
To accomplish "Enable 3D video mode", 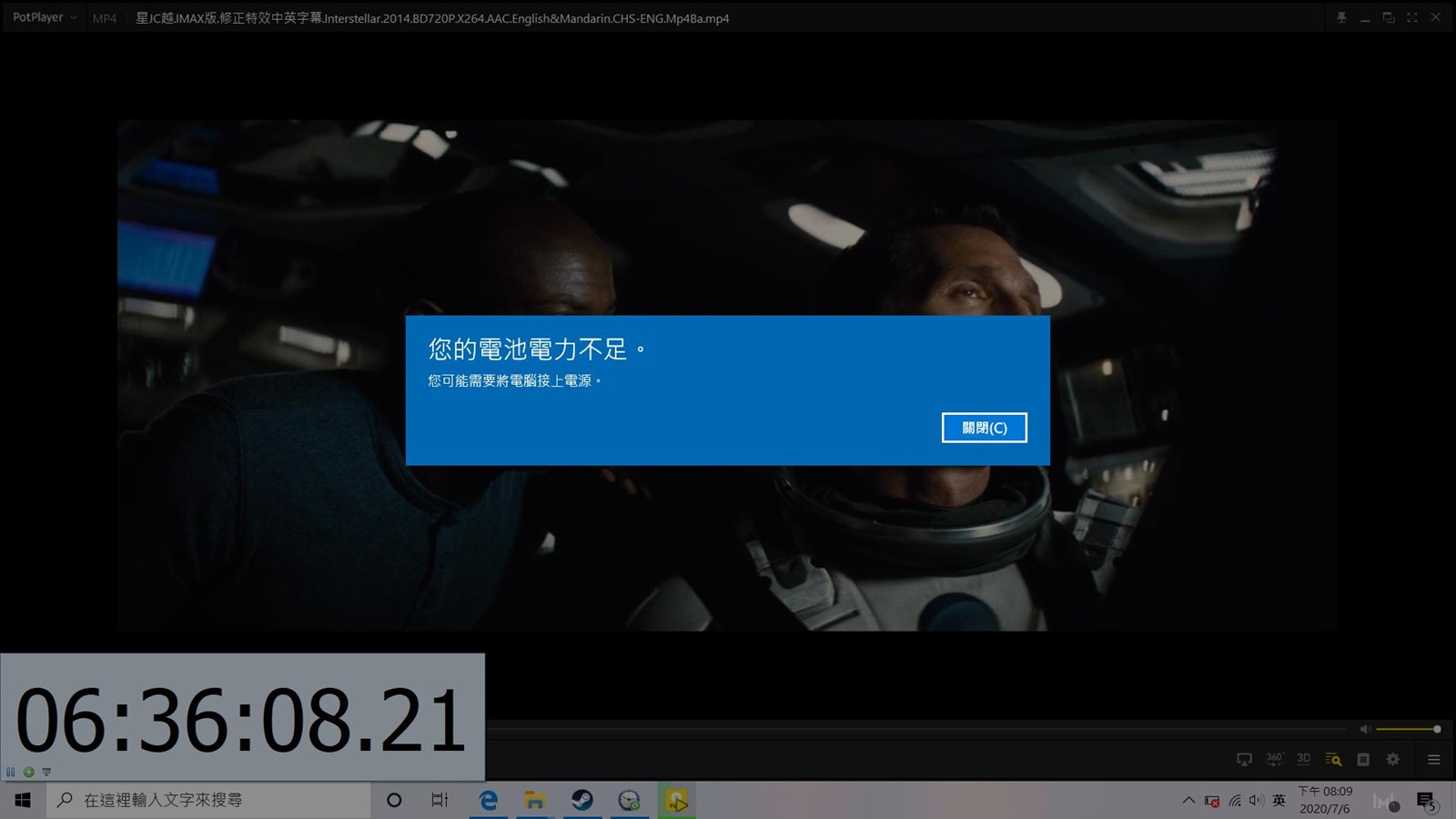I will tap(1303, 759).
